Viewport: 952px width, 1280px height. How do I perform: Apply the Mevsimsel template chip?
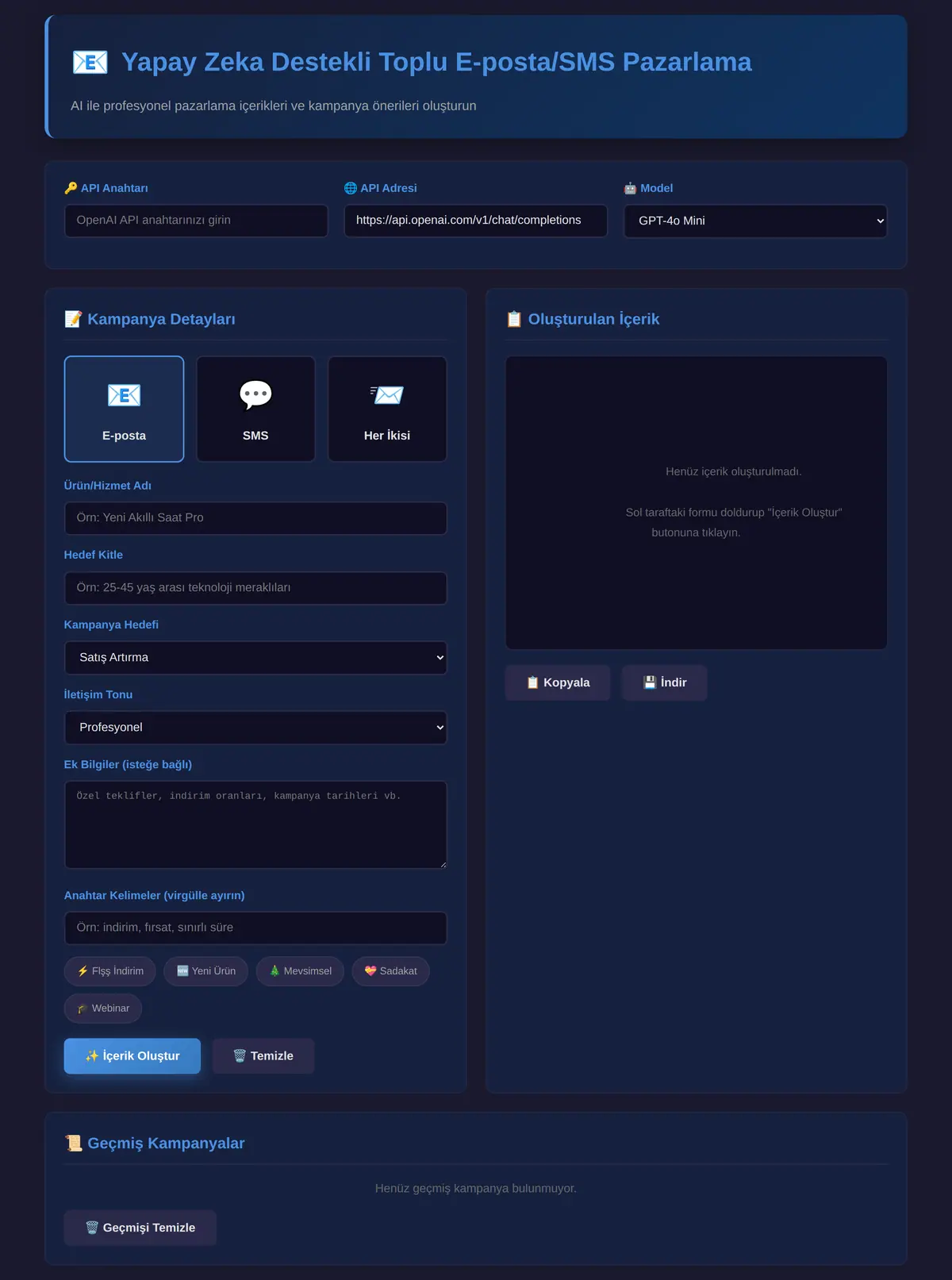click(x=300, y=971)
